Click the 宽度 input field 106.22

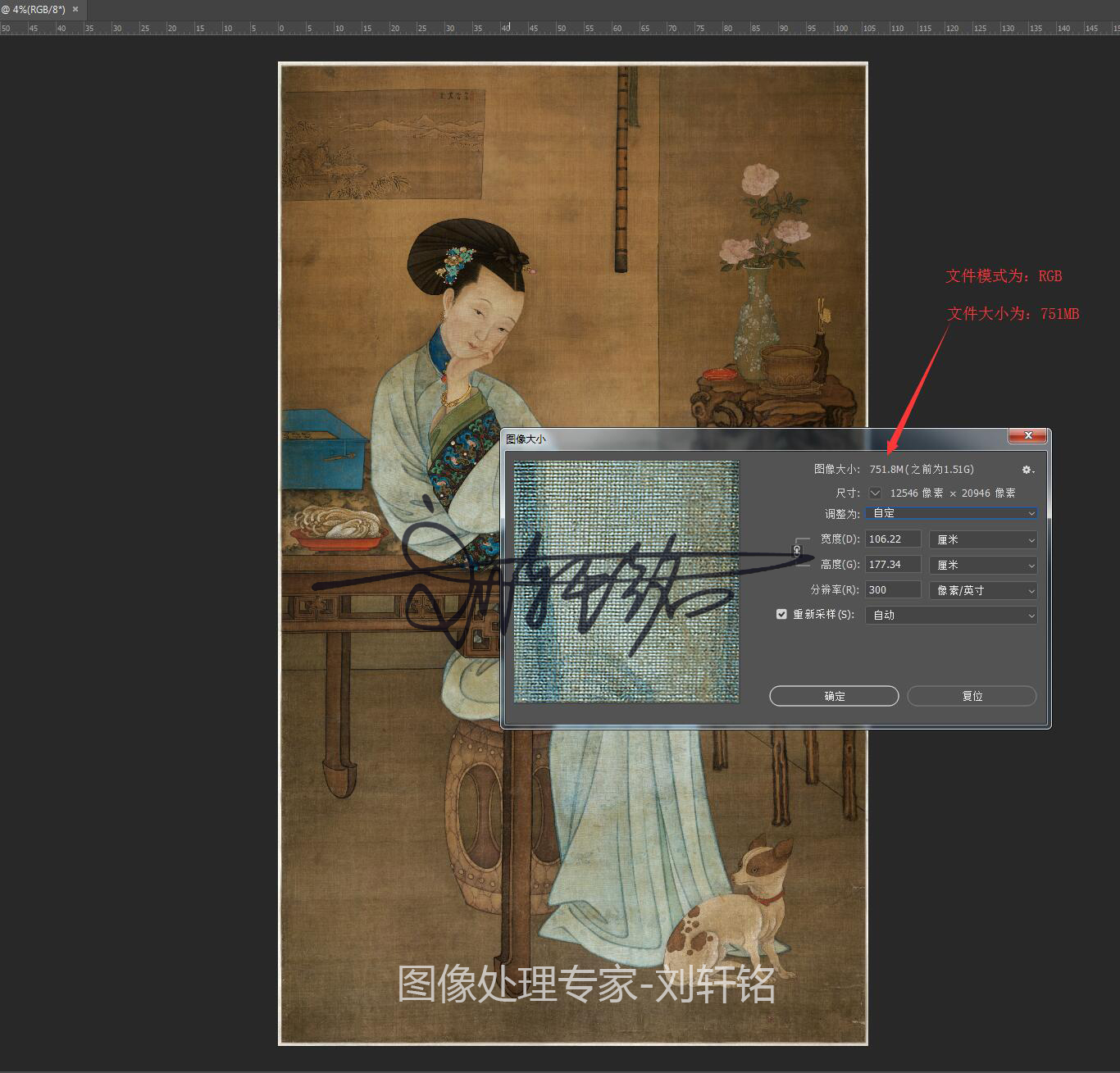[x=893, y=539]
